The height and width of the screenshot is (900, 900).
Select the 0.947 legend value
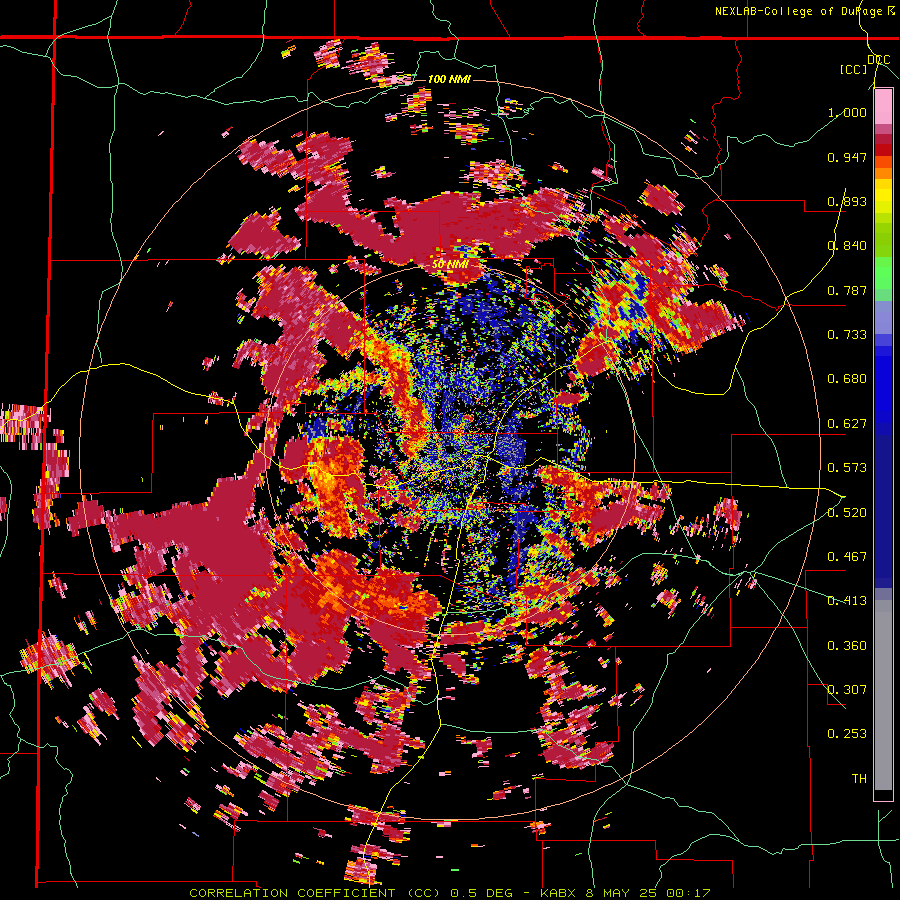tap(847, 157)
